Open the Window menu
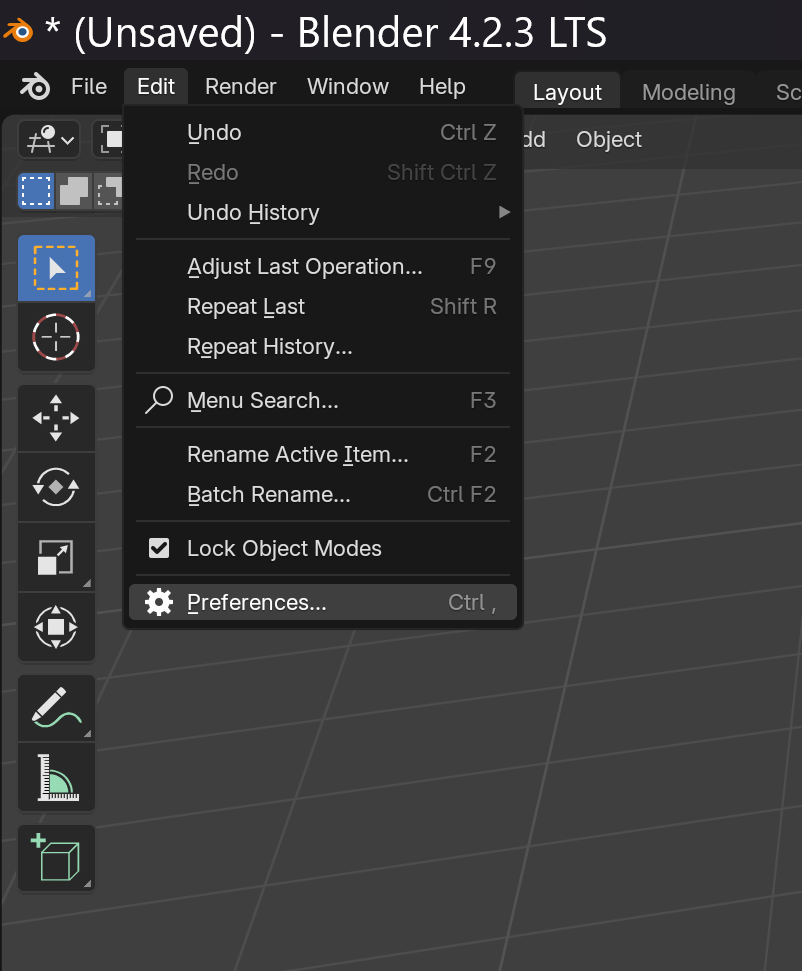The height and width of the screenshot is (971, 802). [x=348, y=87]
